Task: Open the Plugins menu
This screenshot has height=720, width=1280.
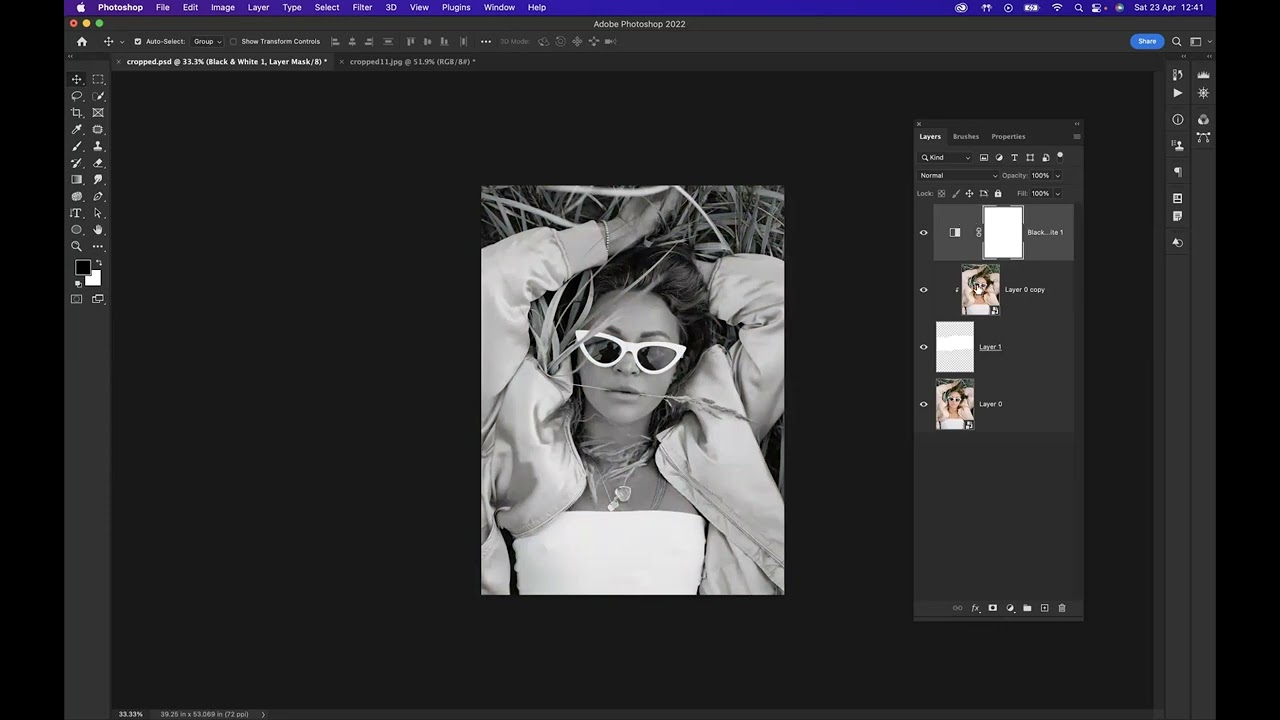Action: tap(456, 7)
